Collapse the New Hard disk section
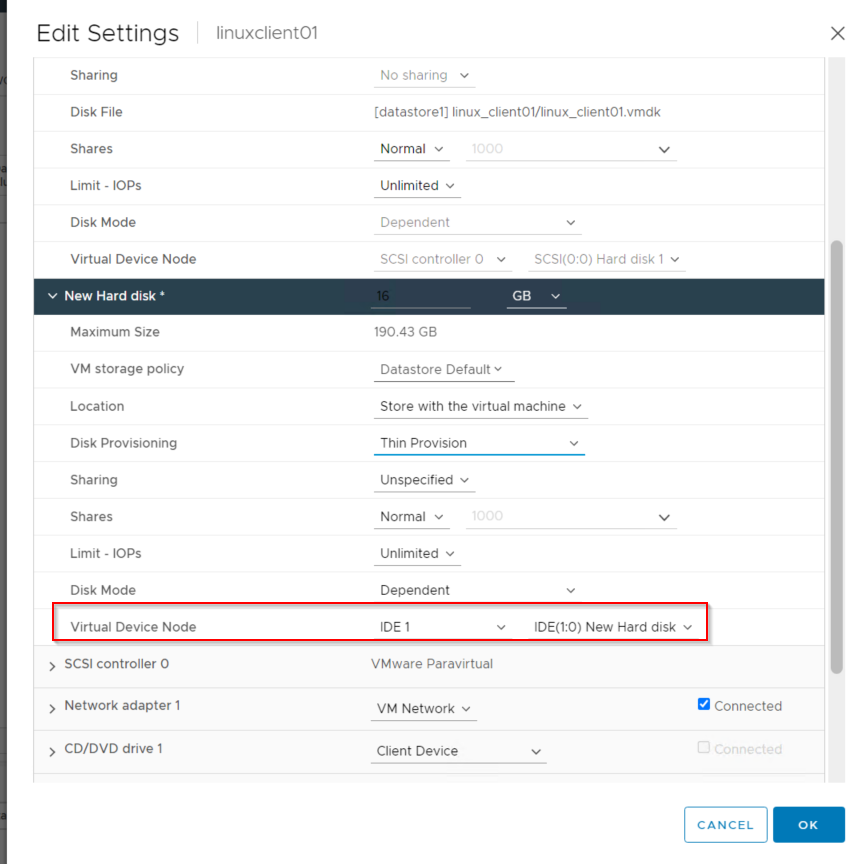This screenshot has height=864, width=866. pyautogui.click(x=52, y=296)
